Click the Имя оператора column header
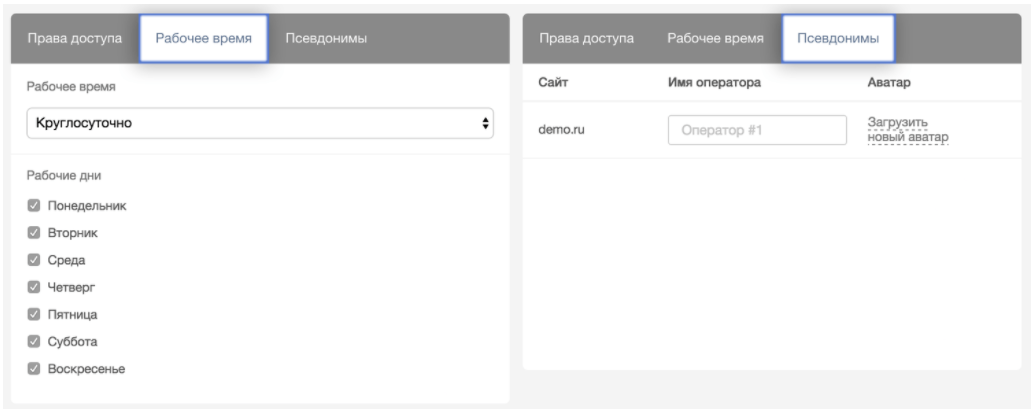 click(x=714, y=83)
